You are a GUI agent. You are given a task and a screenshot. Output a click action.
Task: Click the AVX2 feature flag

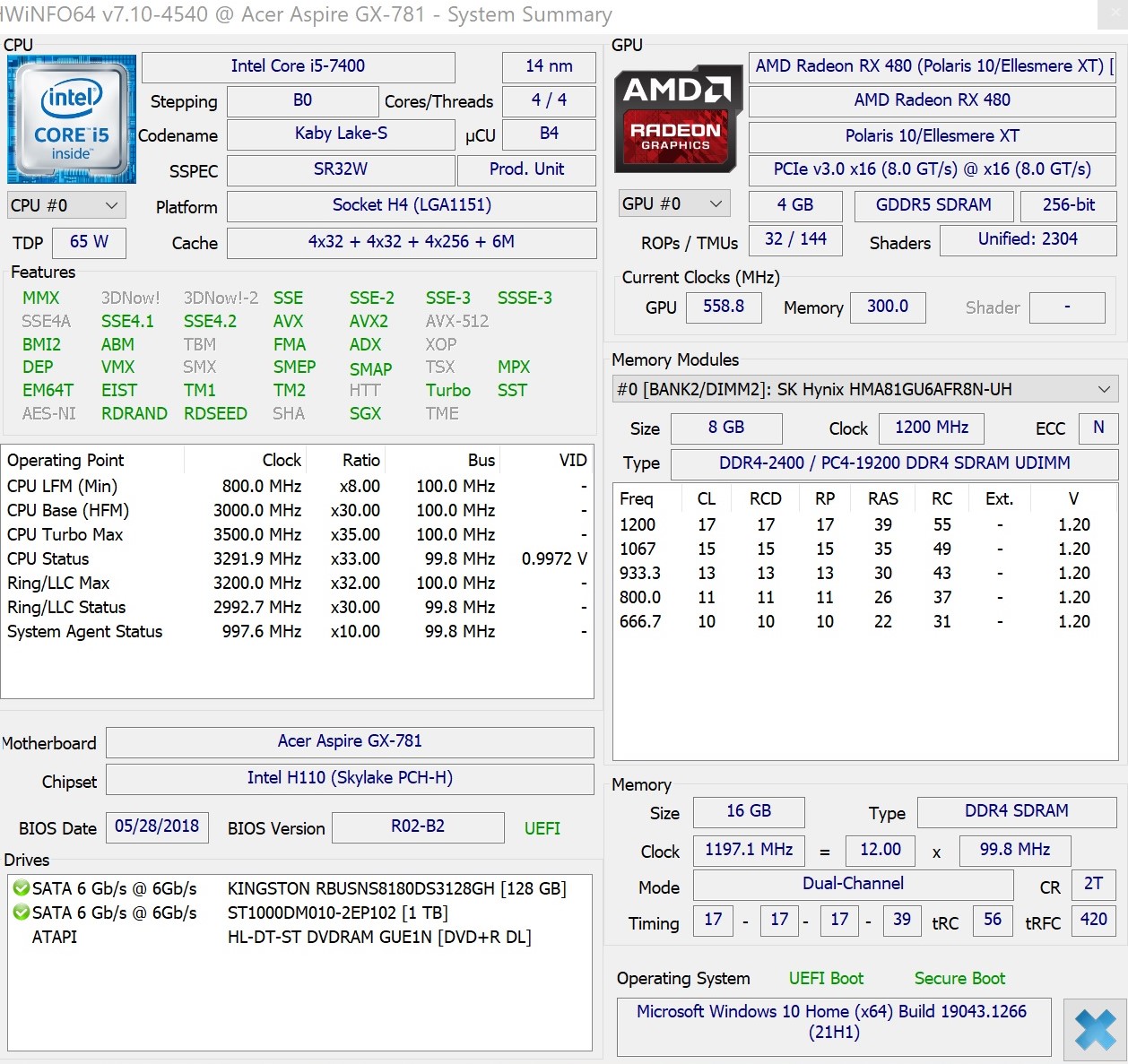pos(369,321)
